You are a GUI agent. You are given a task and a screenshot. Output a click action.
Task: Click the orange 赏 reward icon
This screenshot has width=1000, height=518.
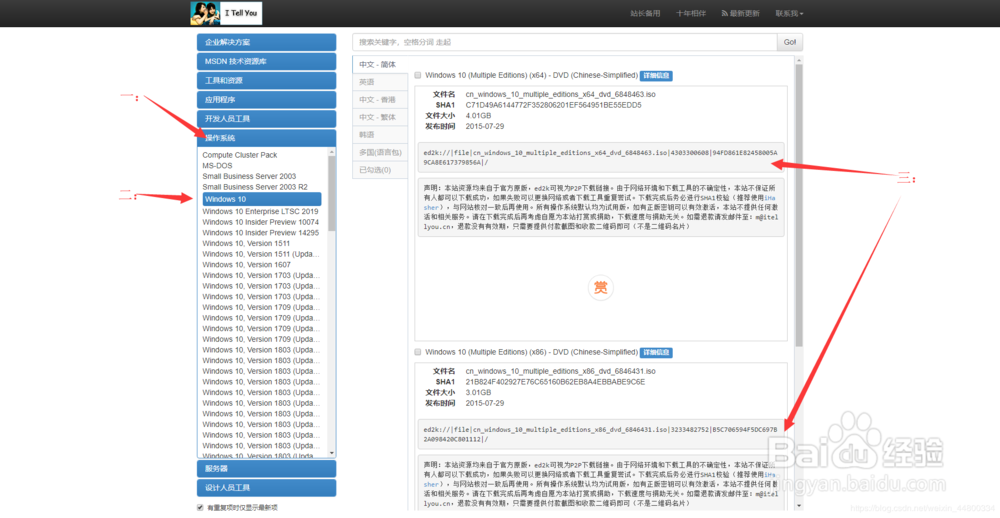[600, 288]
